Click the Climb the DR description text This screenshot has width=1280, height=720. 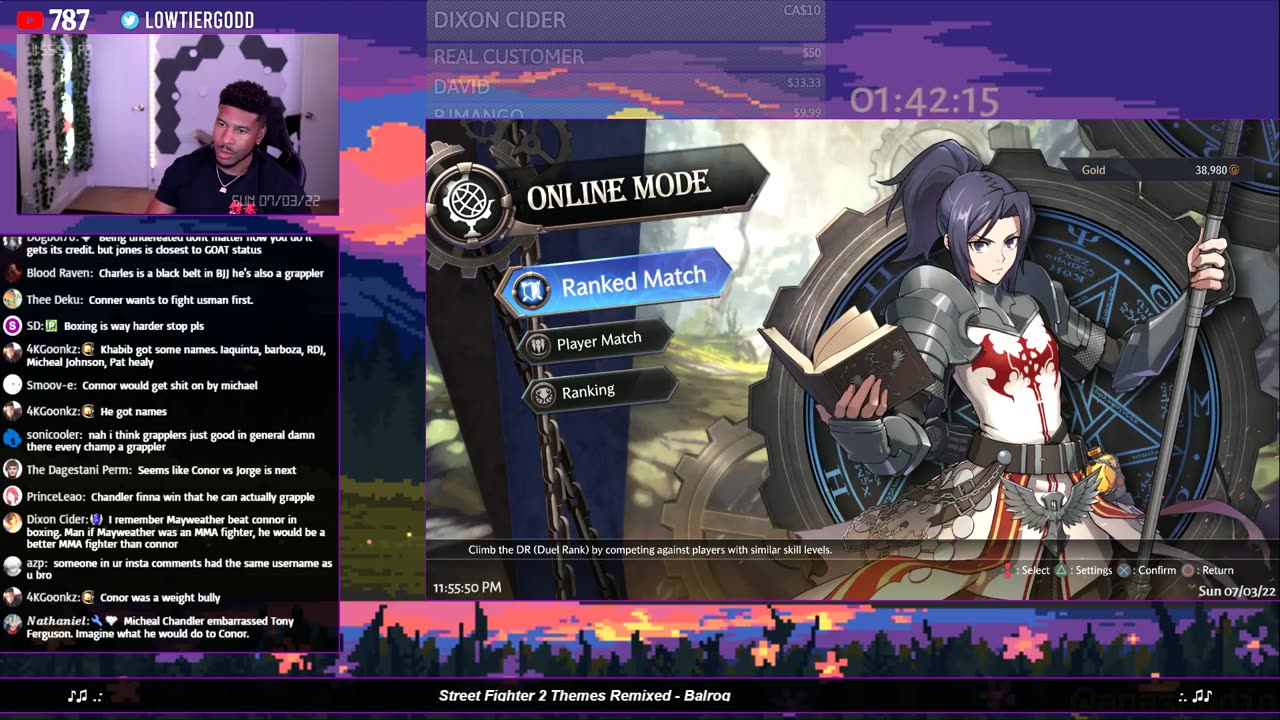click(x=650, y=550)
